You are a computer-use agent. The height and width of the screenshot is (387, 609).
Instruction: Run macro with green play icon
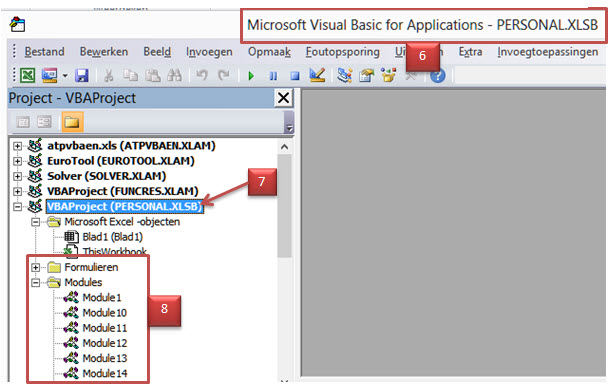[x=251, y=75]
